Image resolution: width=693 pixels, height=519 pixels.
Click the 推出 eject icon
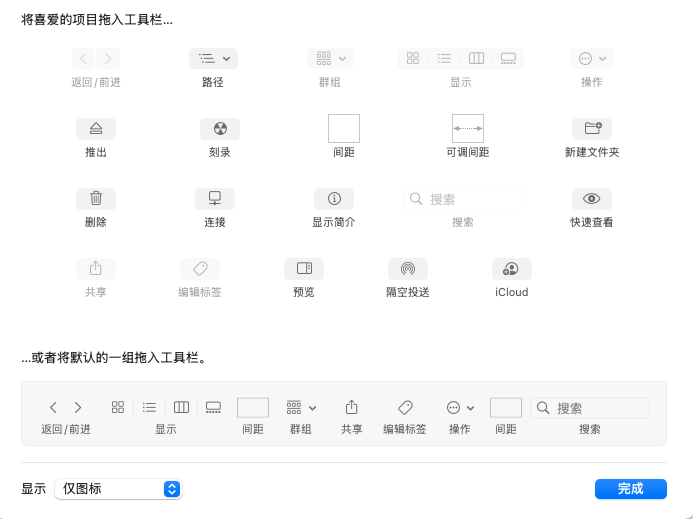point(96,128)
